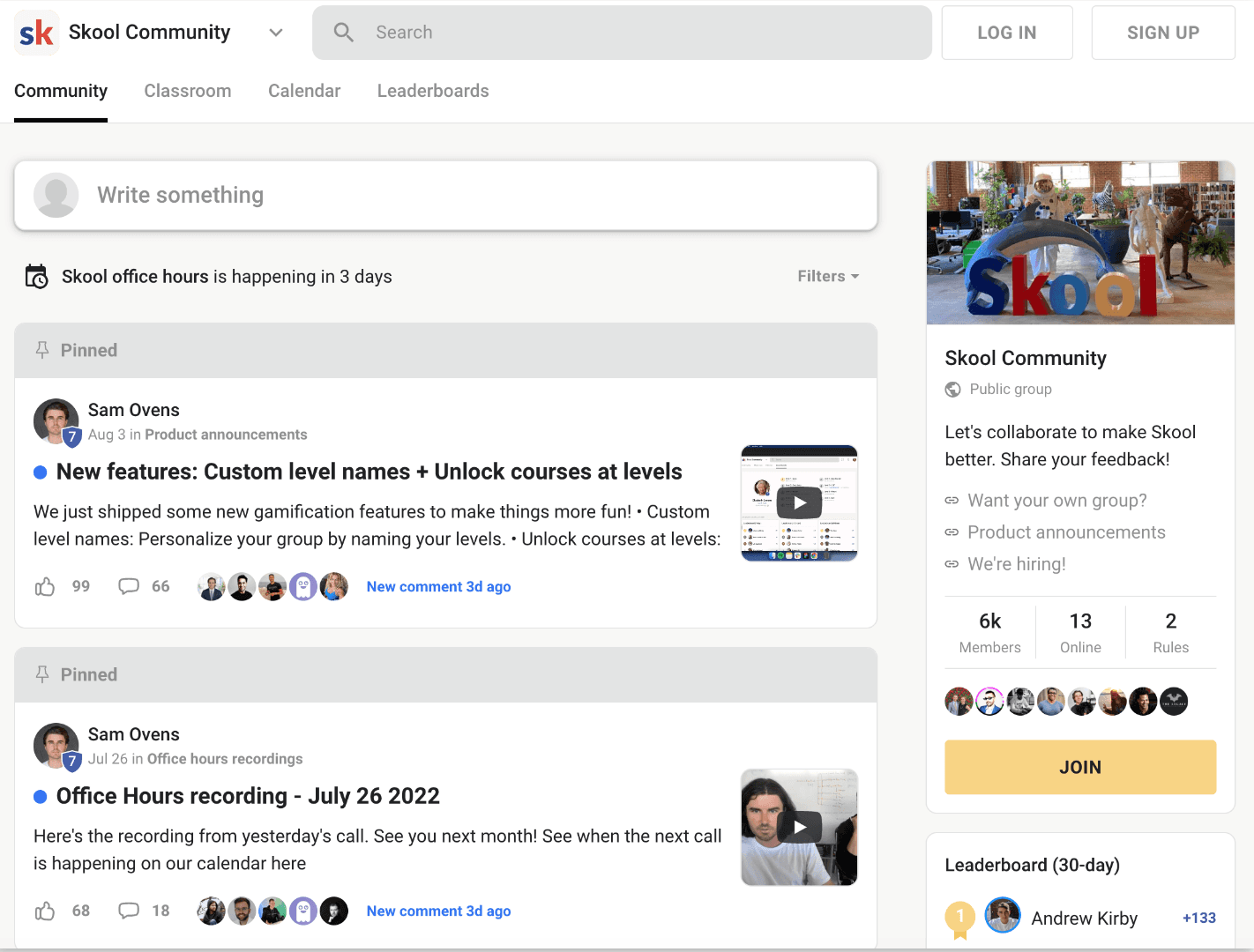Open Sam Ovens avatar on the Office Hours post
The height and width of the screenshot is (952, 1254).
coord(56,746)
